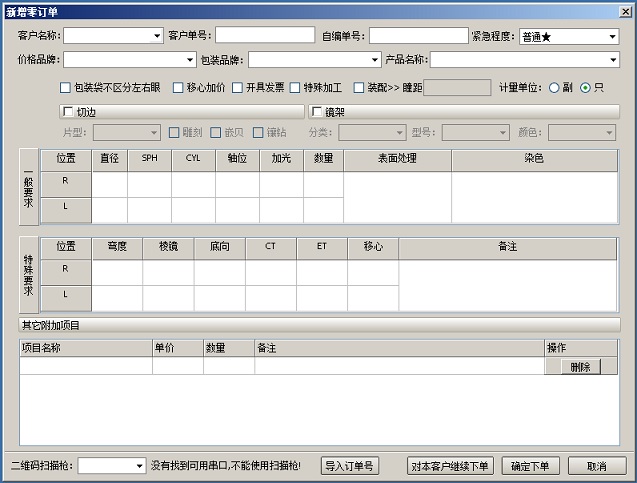Check 包装袋不区分左右眼 checkbox
637x483 pixels.
click(65, 88)
